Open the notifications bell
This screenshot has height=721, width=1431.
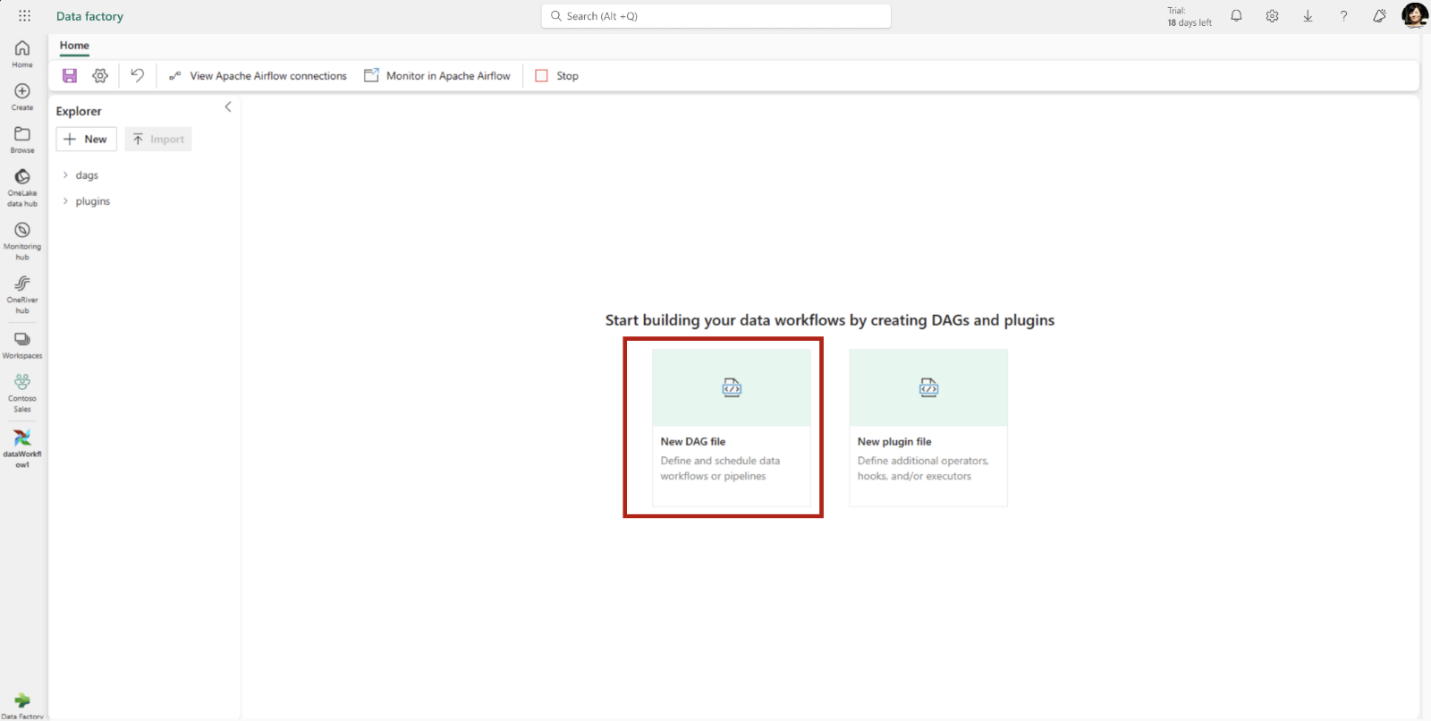(1236, 16)
